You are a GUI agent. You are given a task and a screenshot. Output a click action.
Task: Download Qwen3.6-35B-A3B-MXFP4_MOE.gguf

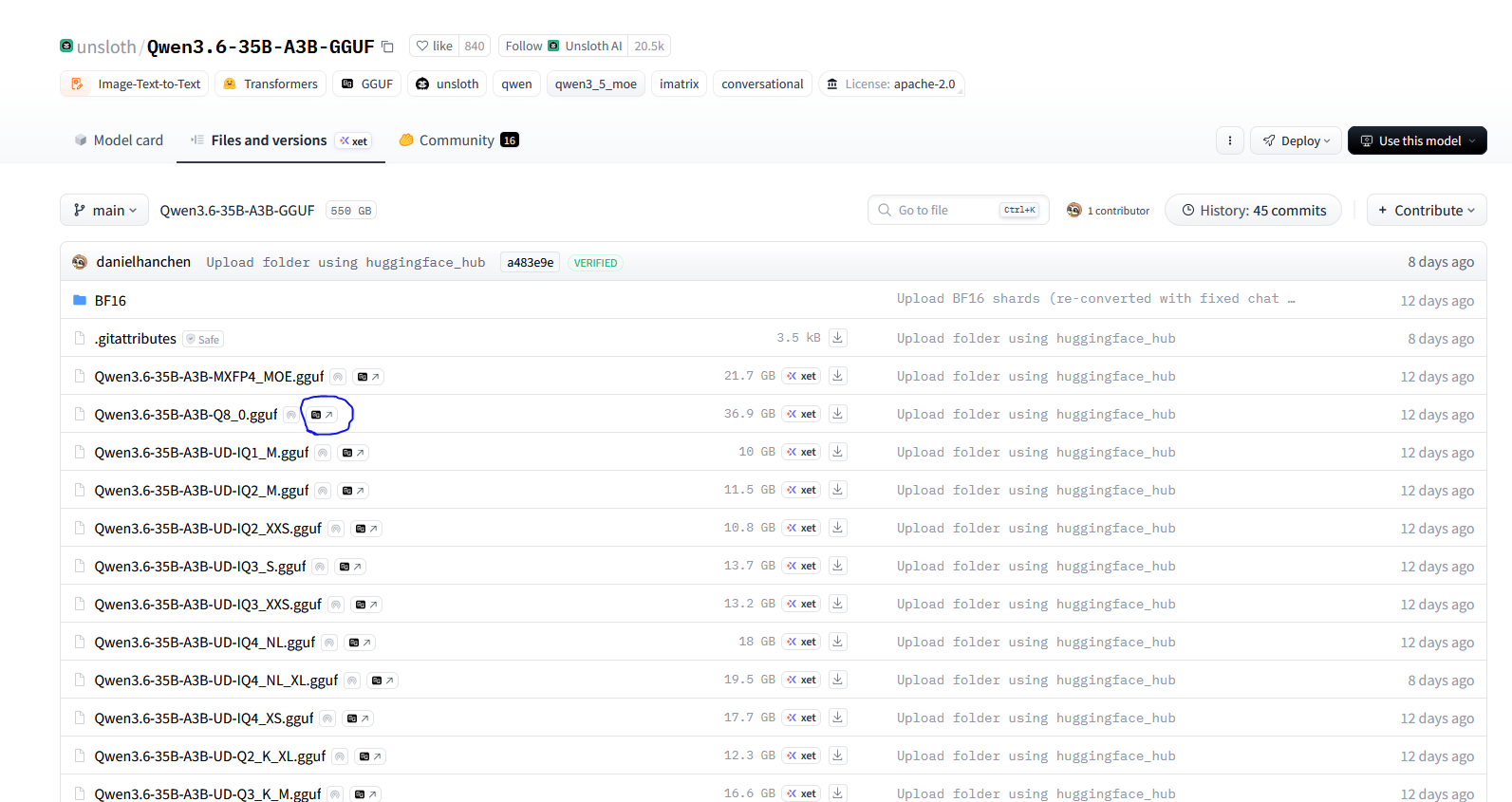click(x=838, y=376)
